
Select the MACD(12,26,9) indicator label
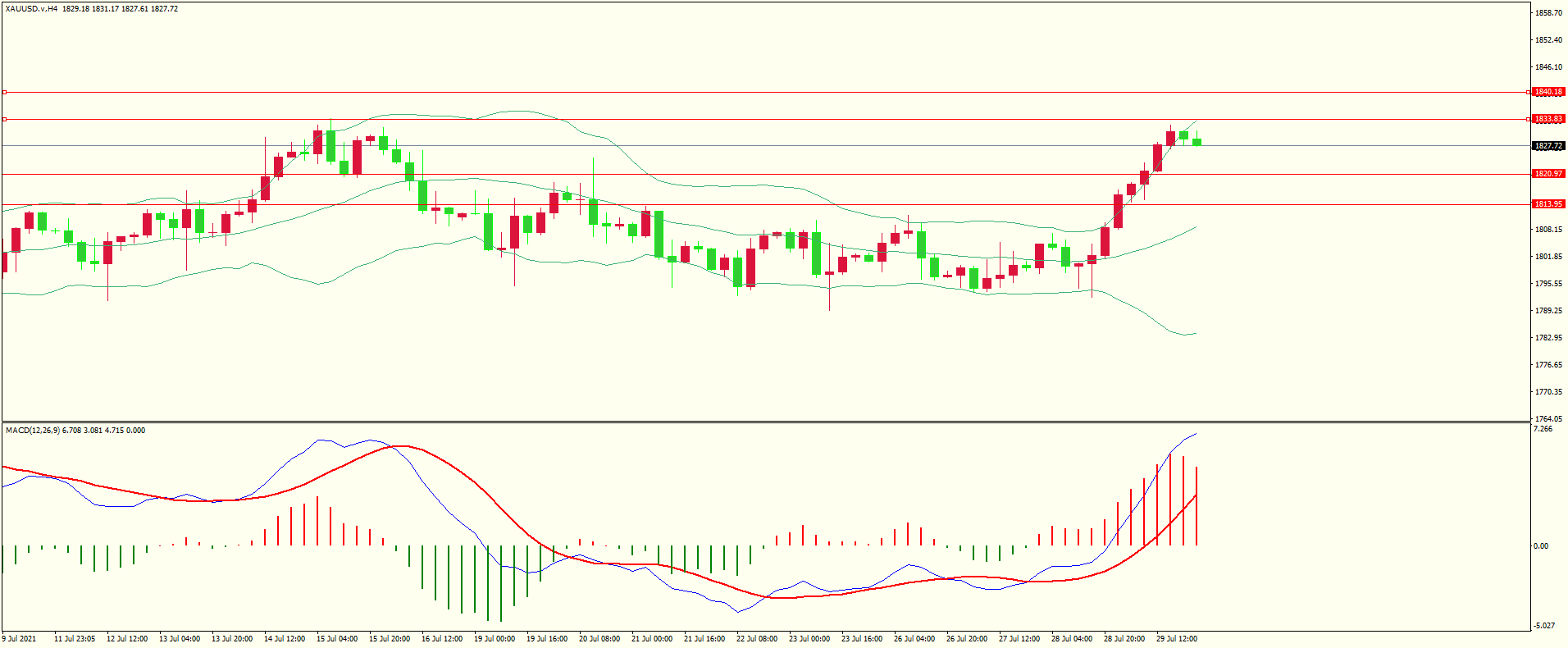[32, 431]
